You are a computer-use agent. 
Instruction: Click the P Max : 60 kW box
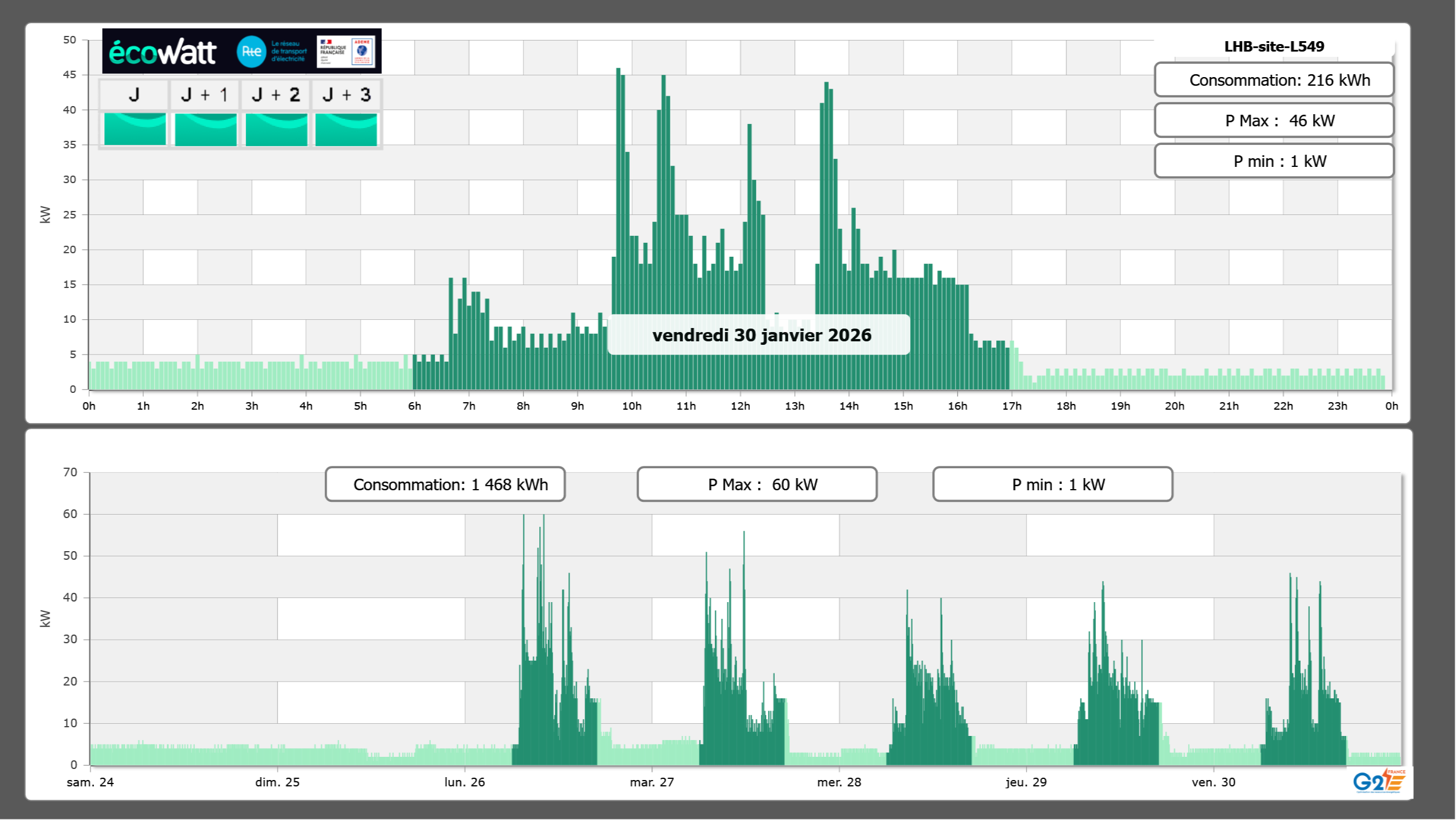pos(757,484)
